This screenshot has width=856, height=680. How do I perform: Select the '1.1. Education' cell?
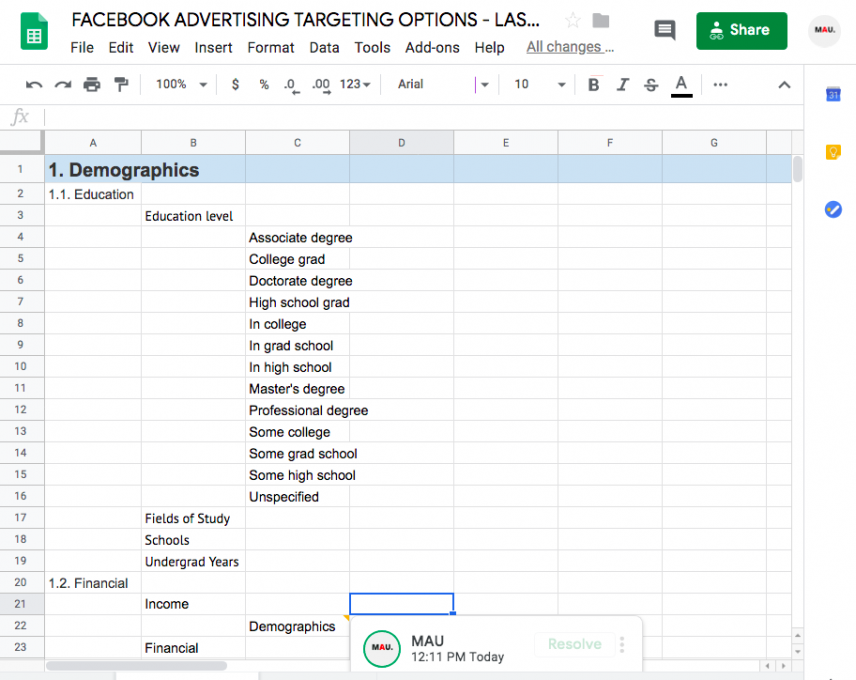coord(93,194)
